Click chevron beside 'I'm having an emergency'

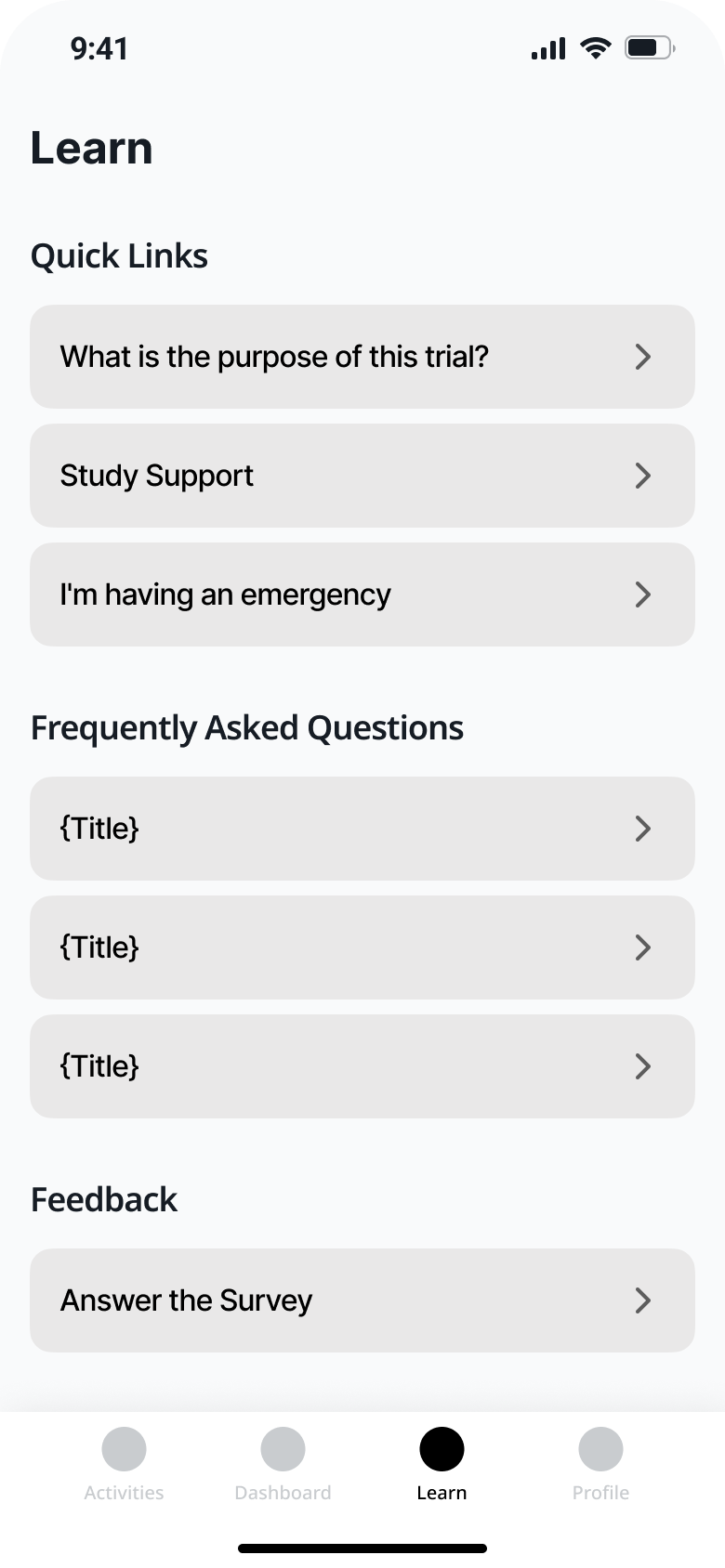(x=642, y=595)
